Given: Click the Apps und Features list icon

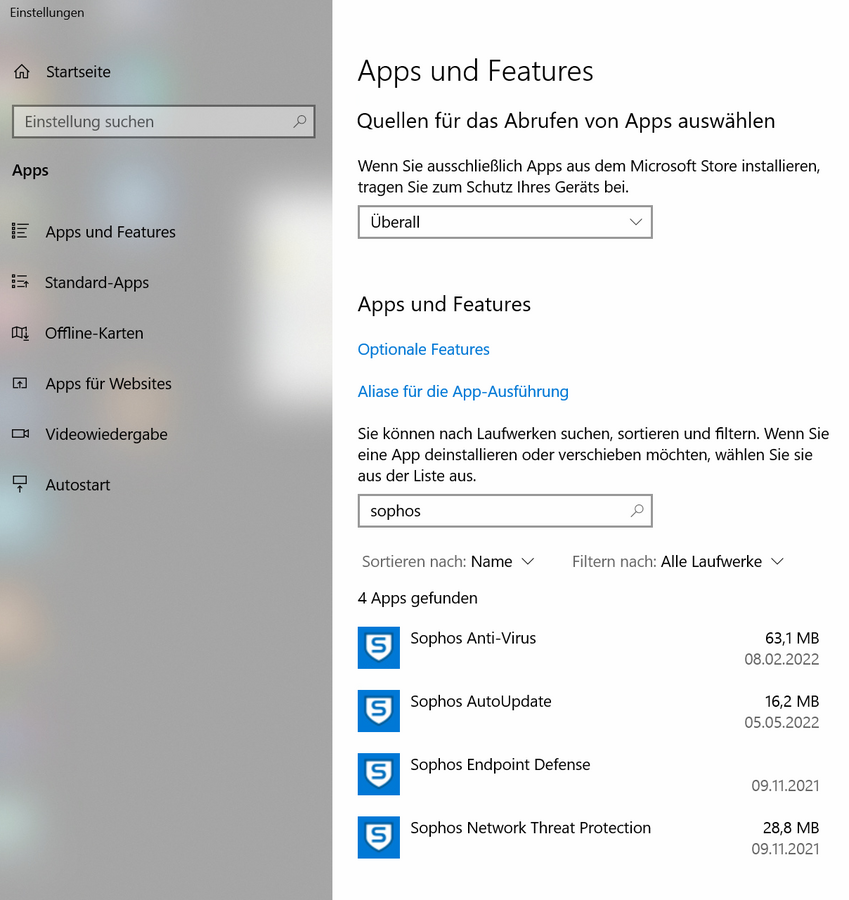Looking at the screenshot, I should click(x=20, y=231).
